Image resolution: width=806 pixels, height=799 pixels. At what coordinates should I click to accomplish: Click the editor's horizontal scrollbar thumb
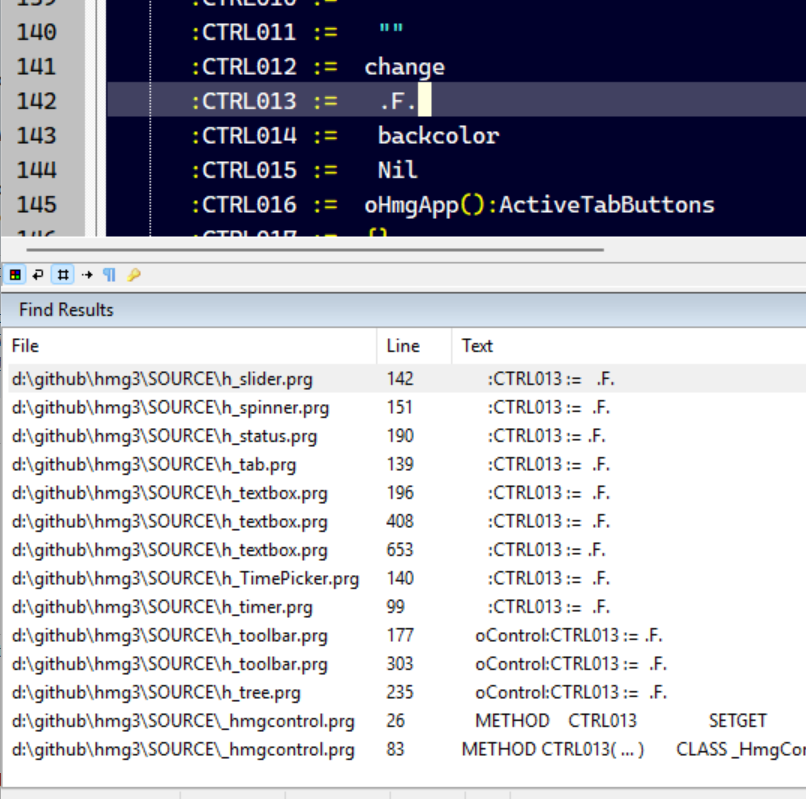315,250
